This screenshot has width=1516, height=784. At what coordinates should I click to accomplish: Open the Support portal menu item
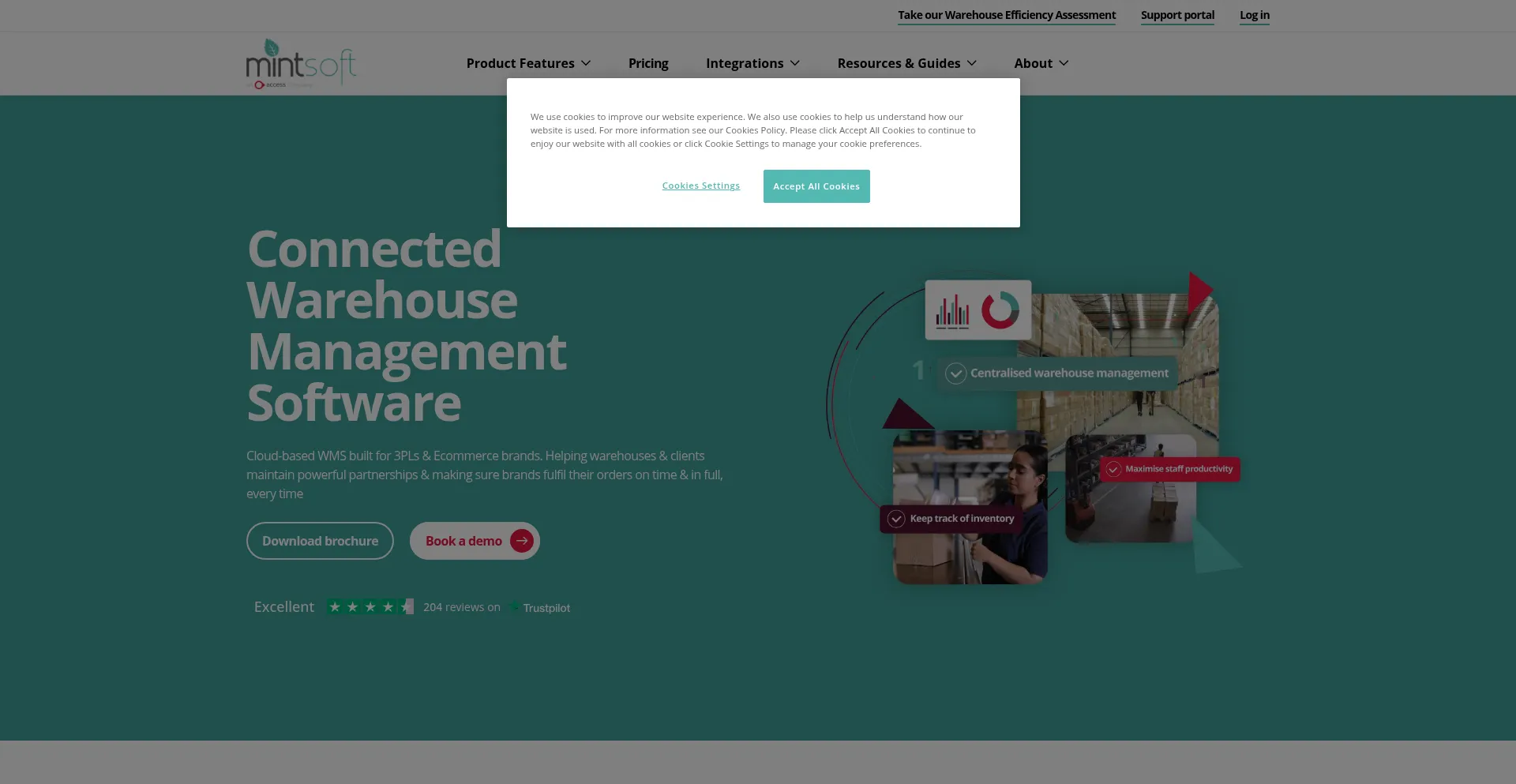[1177, 15]
